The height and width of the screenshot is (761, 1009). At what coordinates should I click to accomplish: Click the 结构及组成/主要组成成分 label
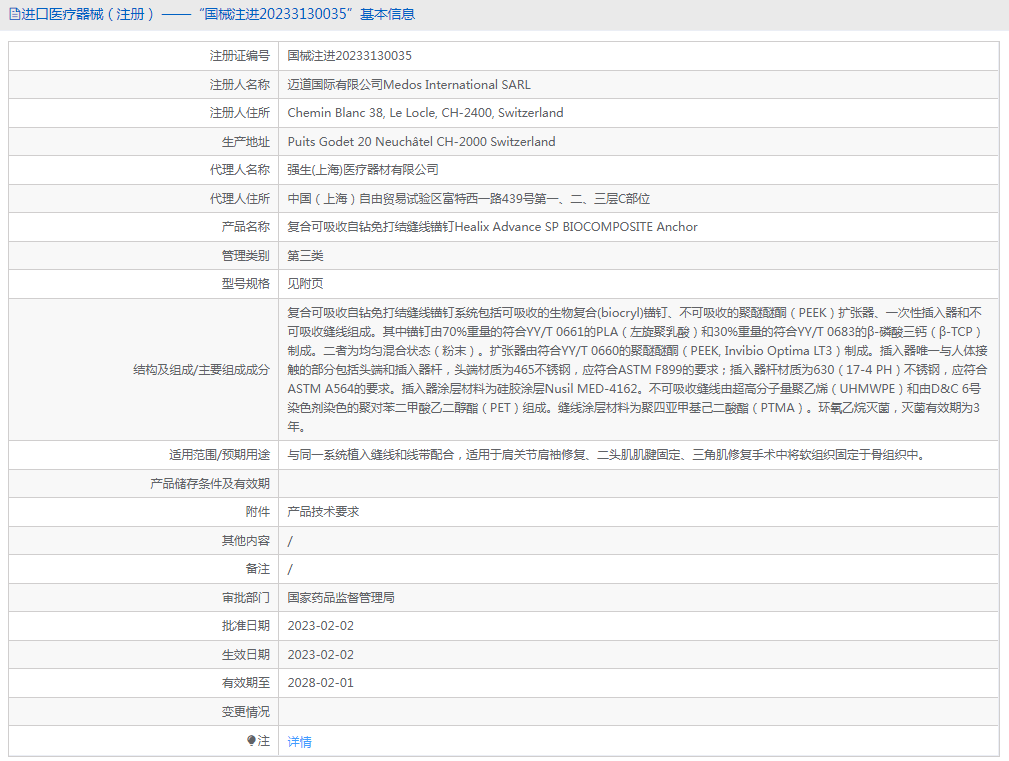201,370
